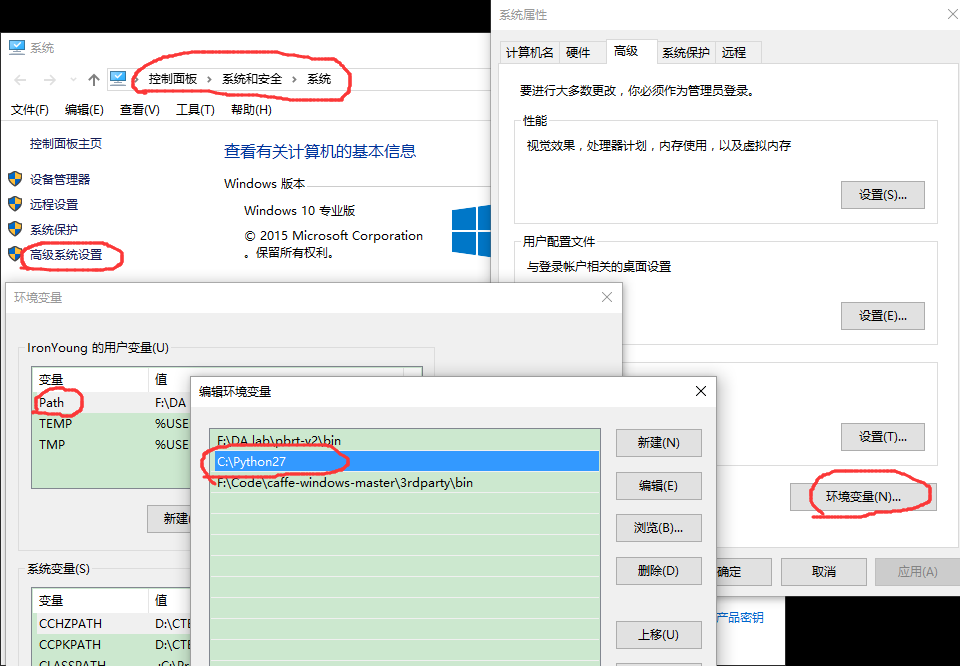Click the shield icon next to 系统保护

(14, 227)
